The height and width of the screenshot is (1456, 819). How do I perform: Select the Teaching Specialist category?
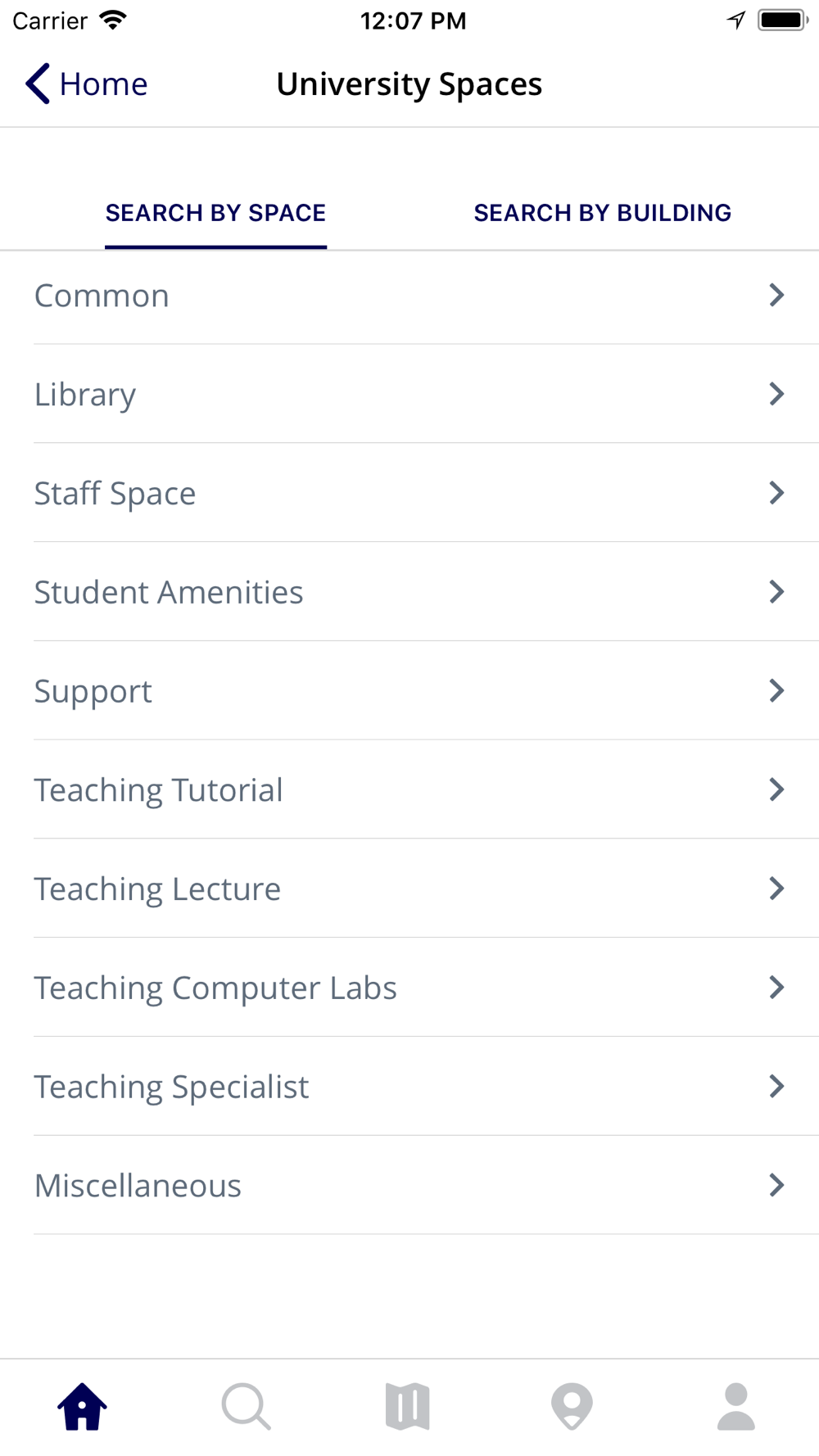coord(171,1087)
